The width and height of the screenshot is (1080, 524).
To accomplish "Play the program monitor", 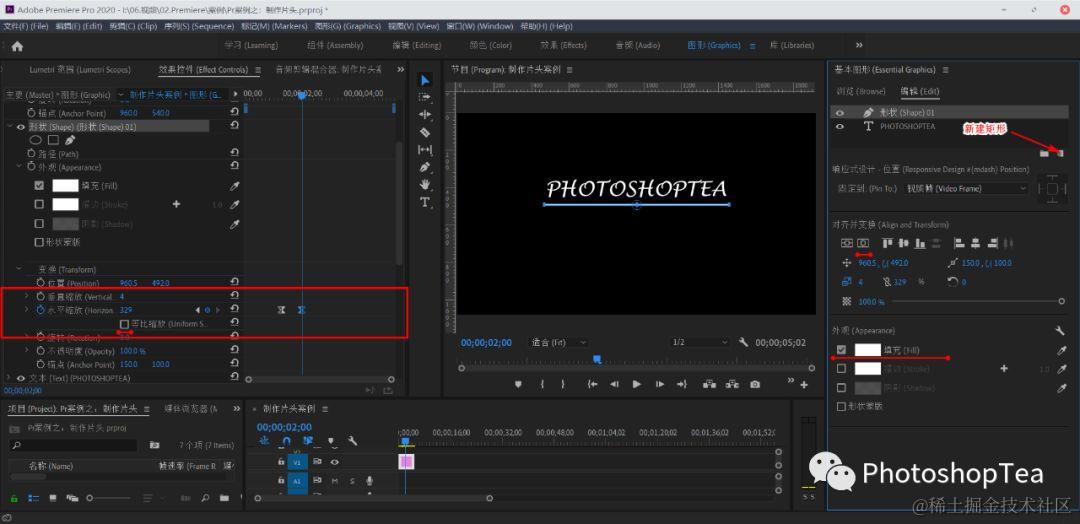I will point(636,384).
